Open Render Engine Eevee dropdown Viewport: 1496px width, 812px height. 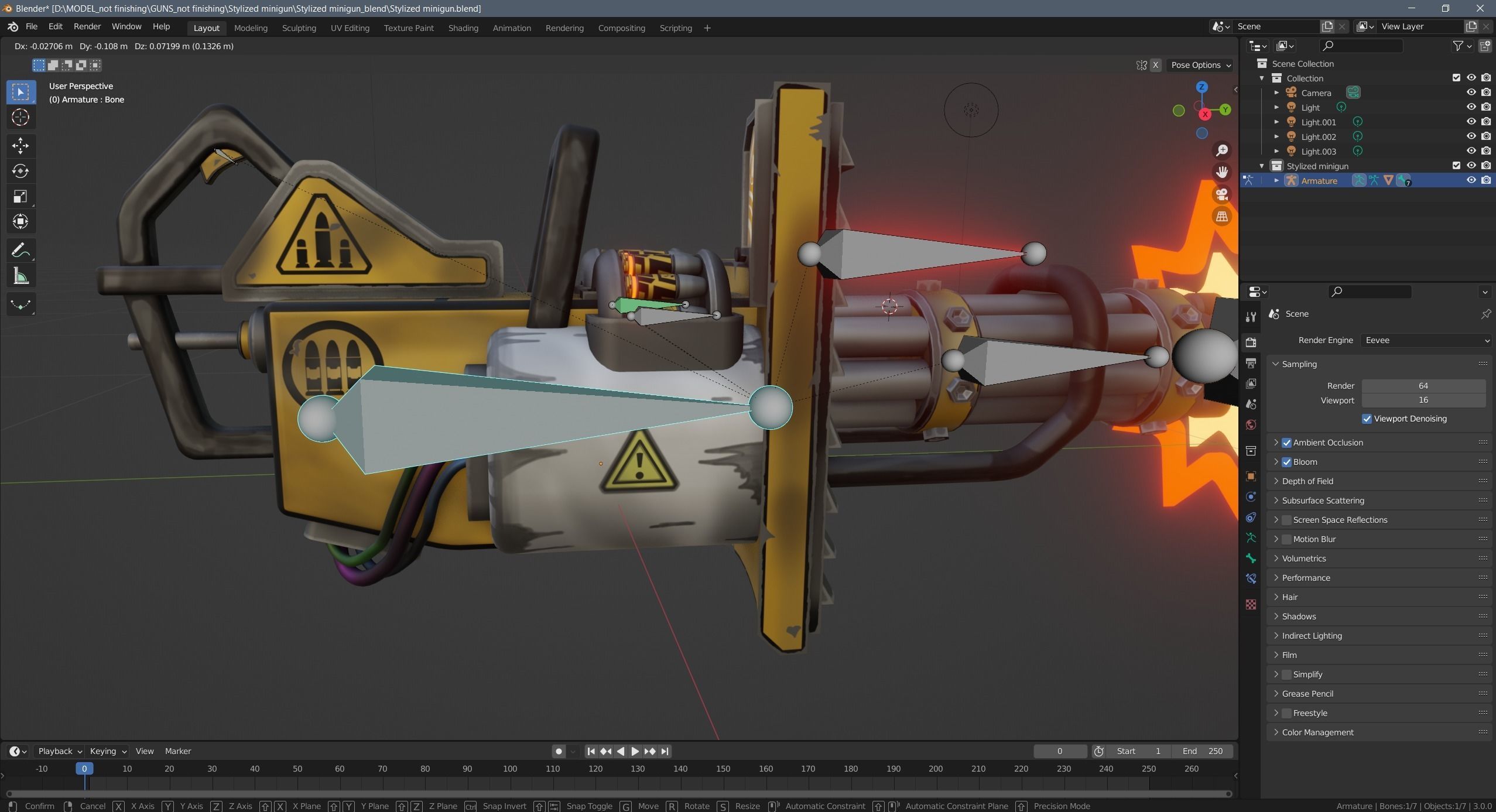(1426, 340)
